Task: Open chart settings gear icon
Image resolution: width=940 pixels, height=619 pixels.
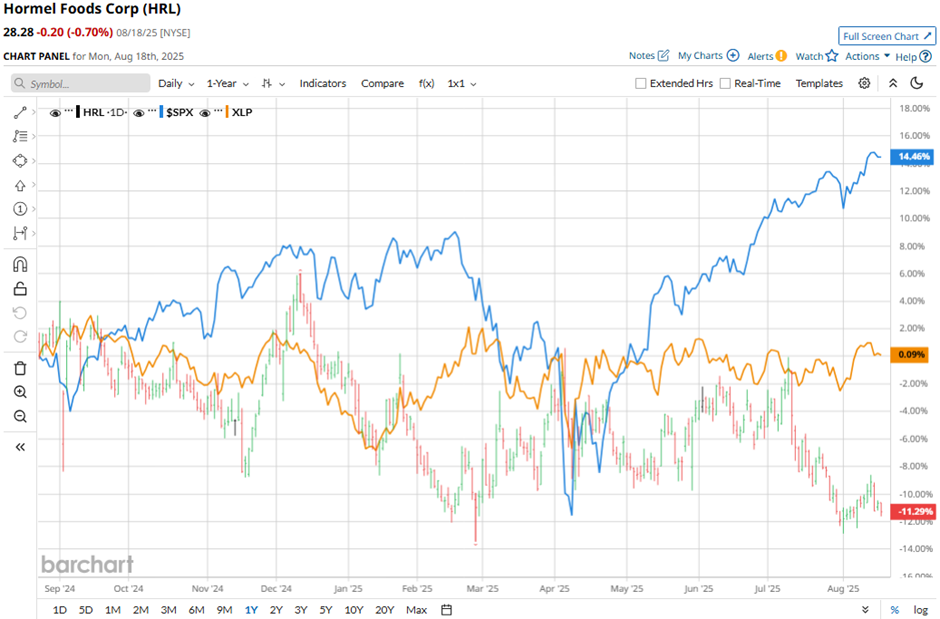Action: click(x=864, y=83)
